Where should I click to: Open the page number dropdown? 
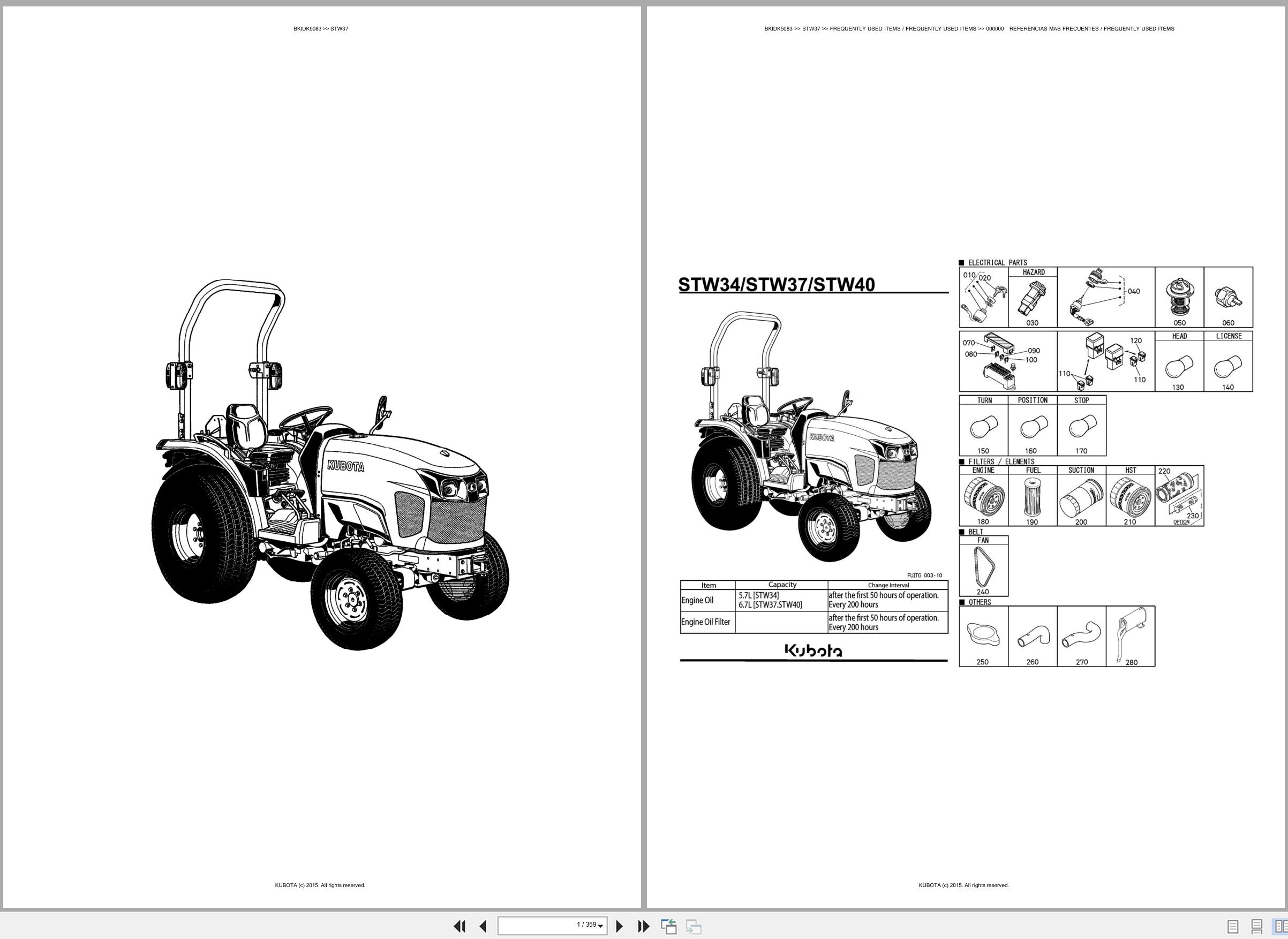600,927
